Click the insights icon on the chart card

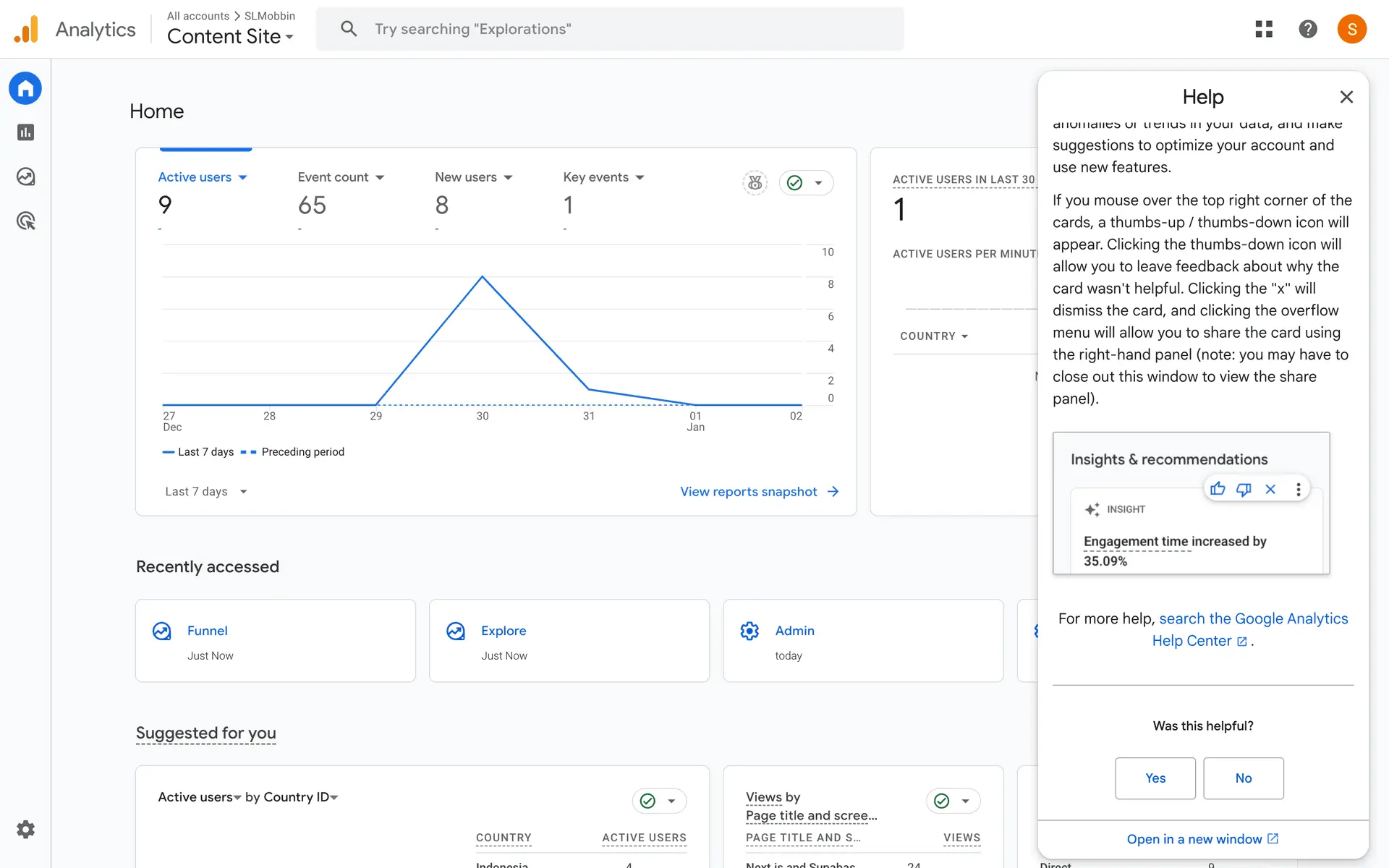click(x=755, y=183)
